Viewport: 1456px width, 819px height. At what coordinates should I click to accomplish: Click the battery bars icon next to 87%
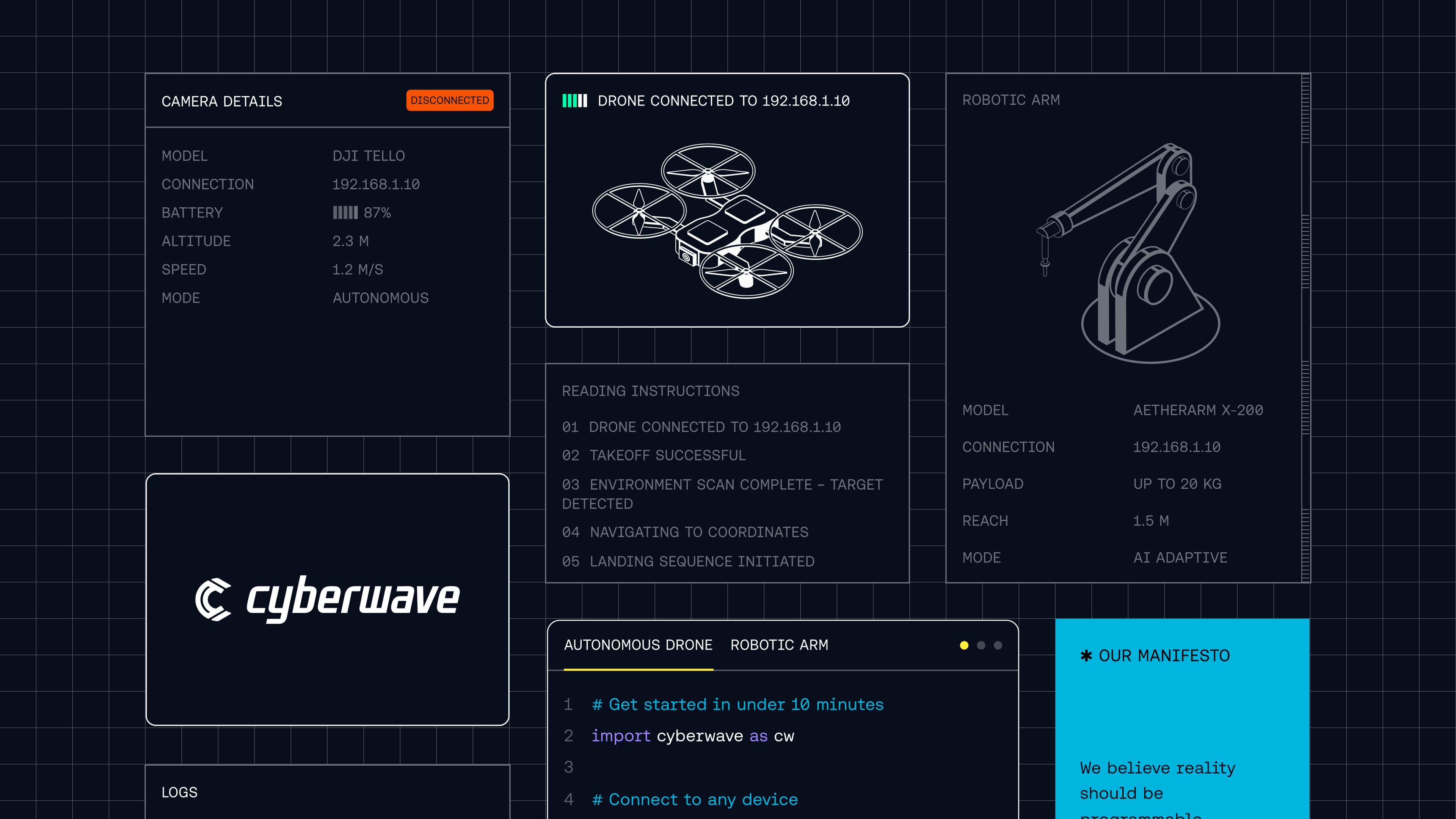pyautogui.click(x=345, y=212)
